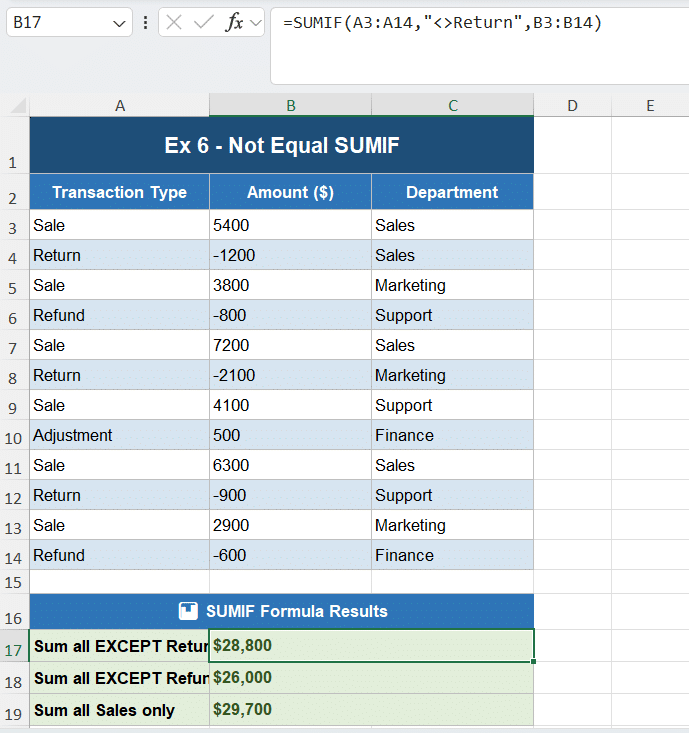Click the 'Department' header cell
The image size is (689, 733).
point(452,192)
